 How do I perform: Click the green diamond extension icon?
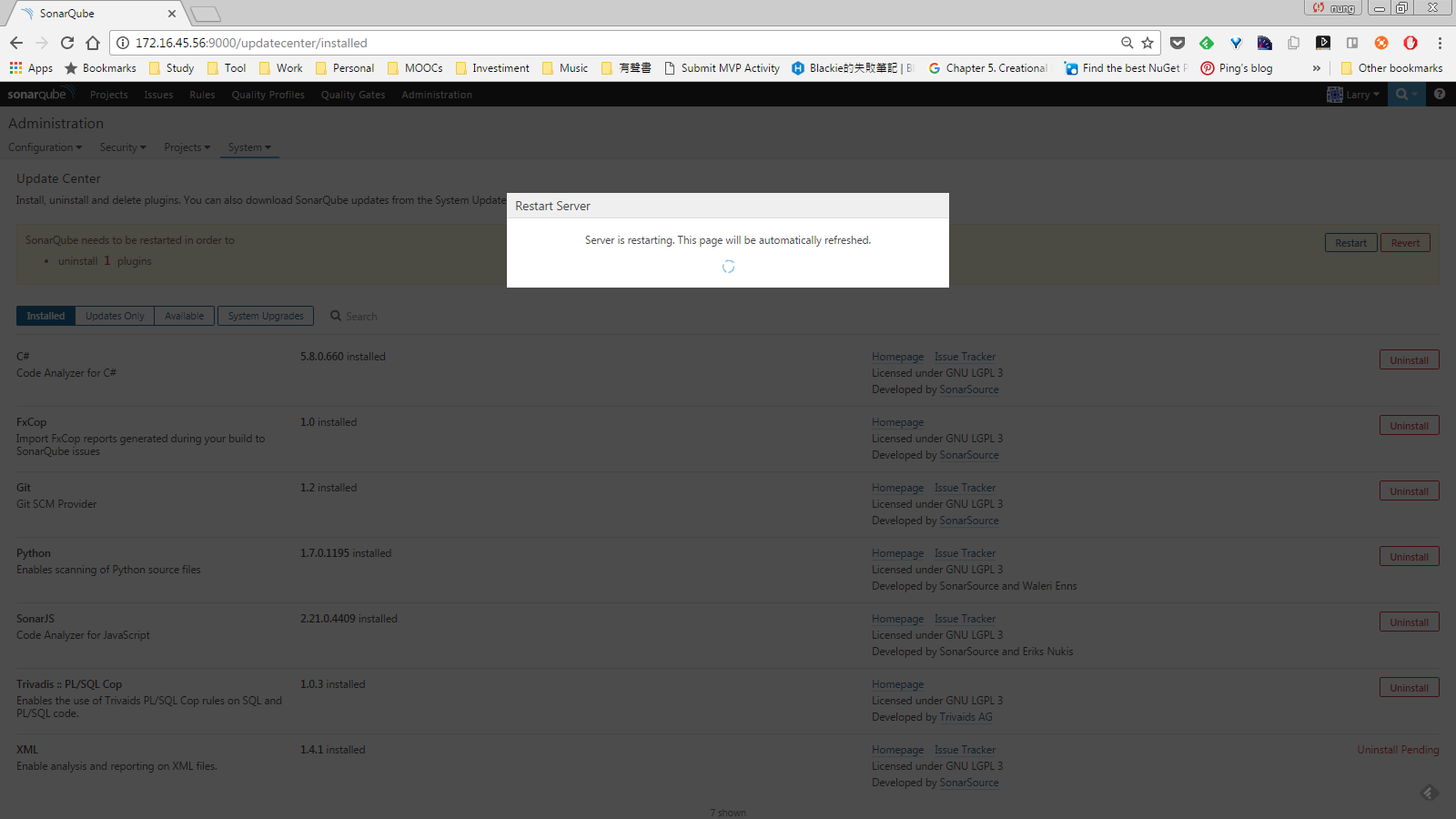point(1207,43)
